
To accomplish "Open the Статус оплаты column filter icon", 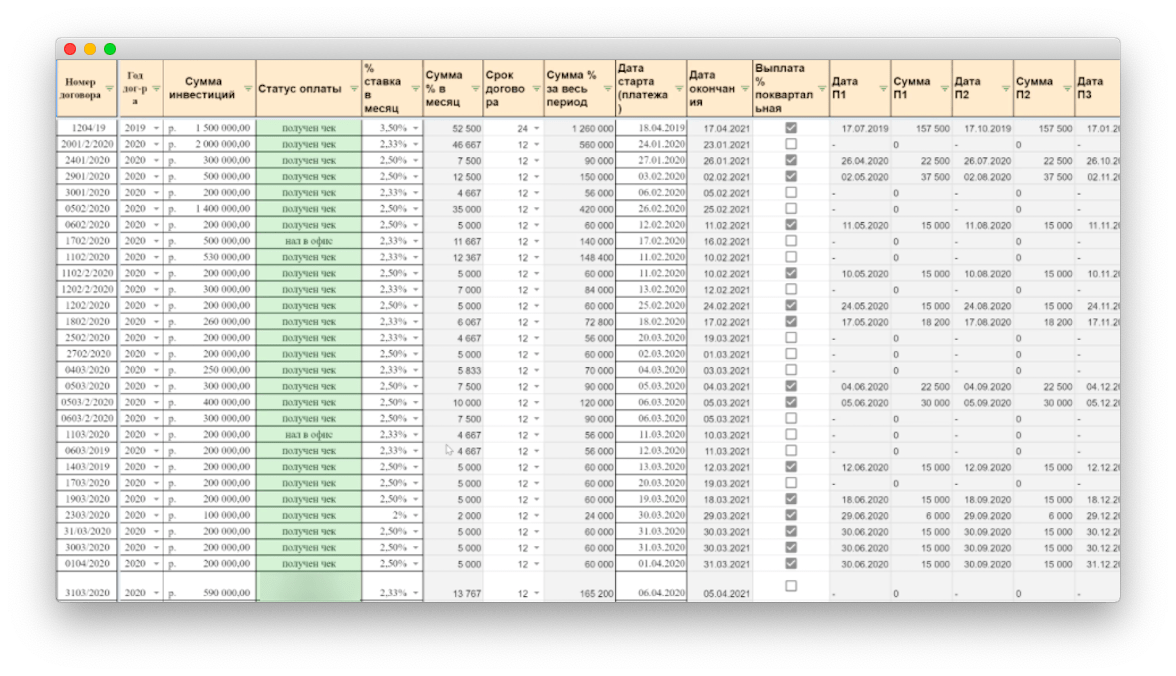I will coord(352,89).
